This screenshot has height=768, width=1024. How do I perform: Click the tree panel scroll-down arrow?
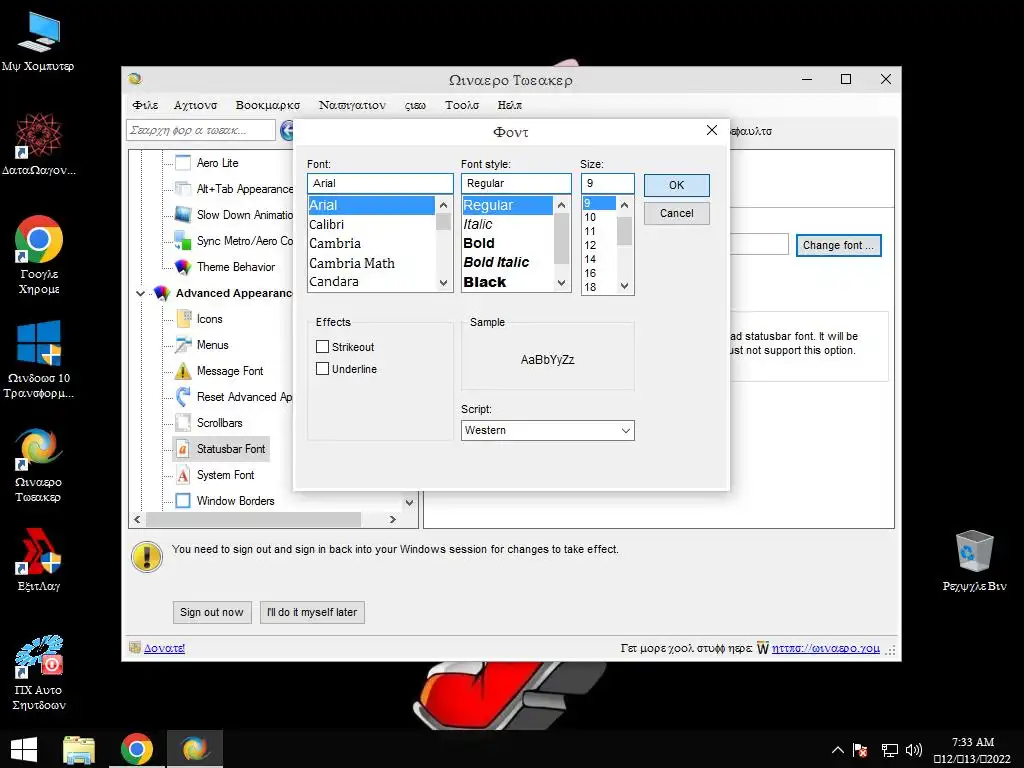coord(409,502)
